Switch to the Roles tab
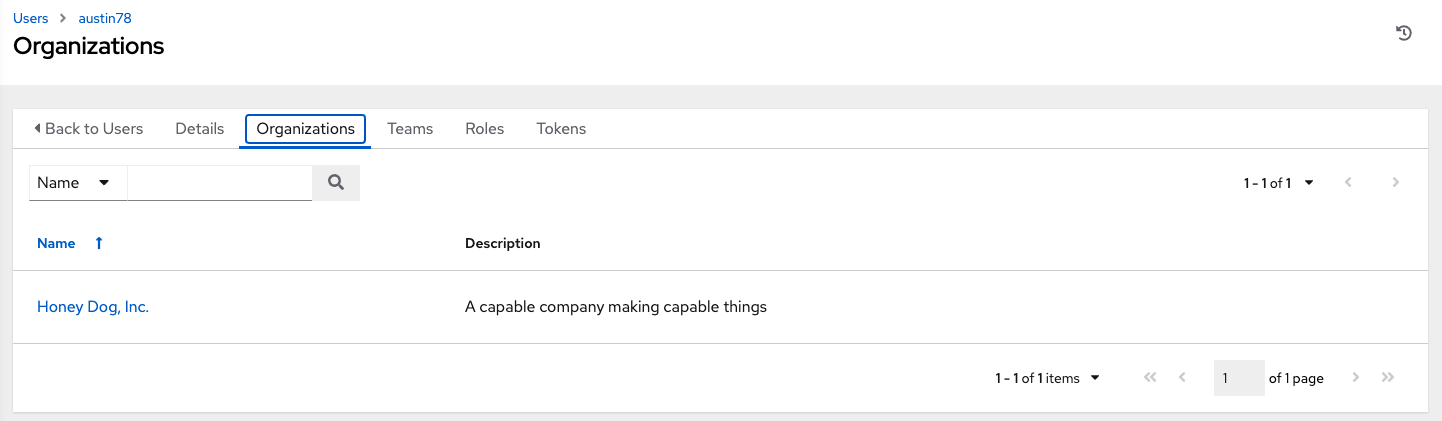 tap(484, 129)
